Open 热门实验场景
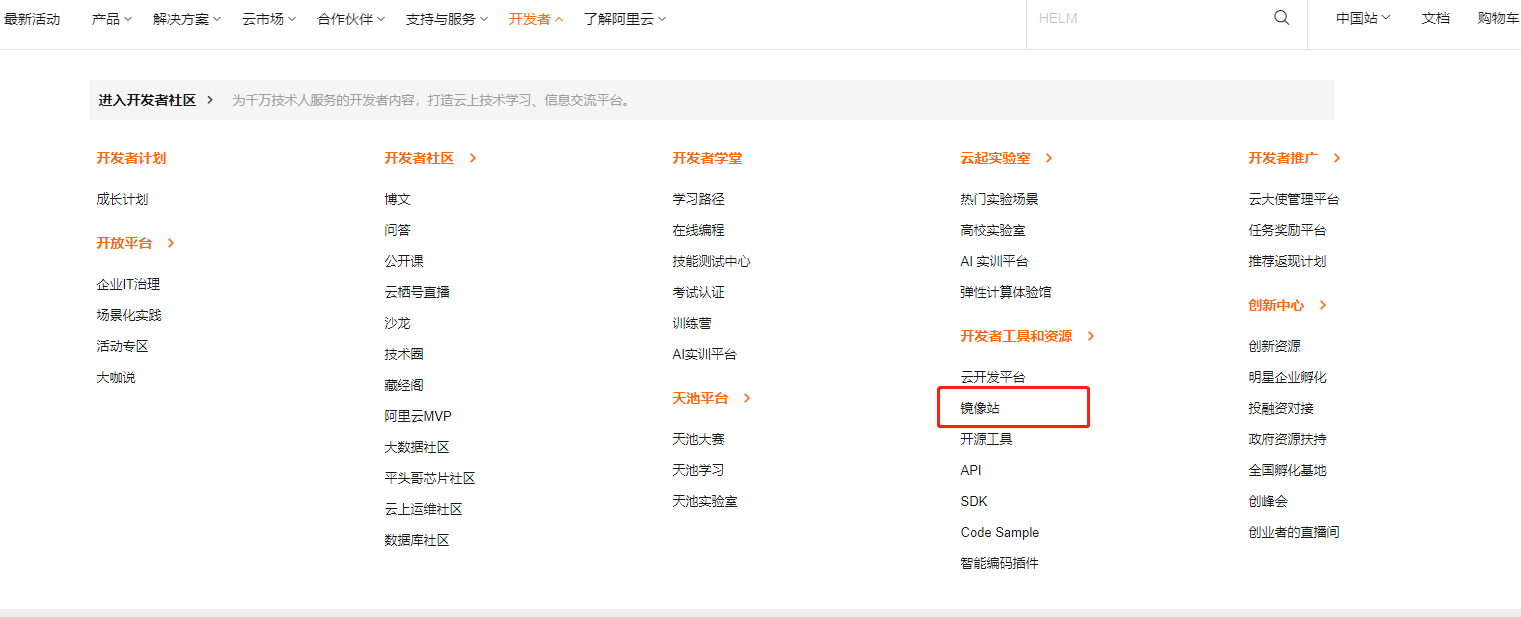Viewport: 1521px width, 617px height. [x=999, y=199]
